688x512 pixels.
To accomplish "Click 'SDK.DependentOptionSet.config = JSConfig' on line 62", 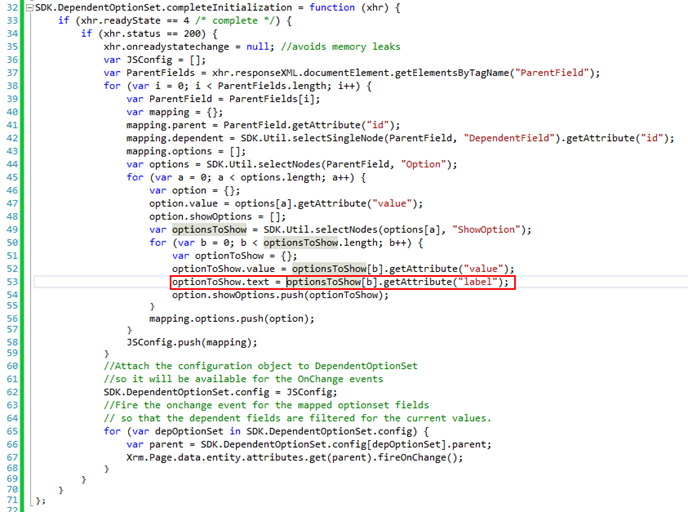I will pyautogui.click(x=218, y=392).
